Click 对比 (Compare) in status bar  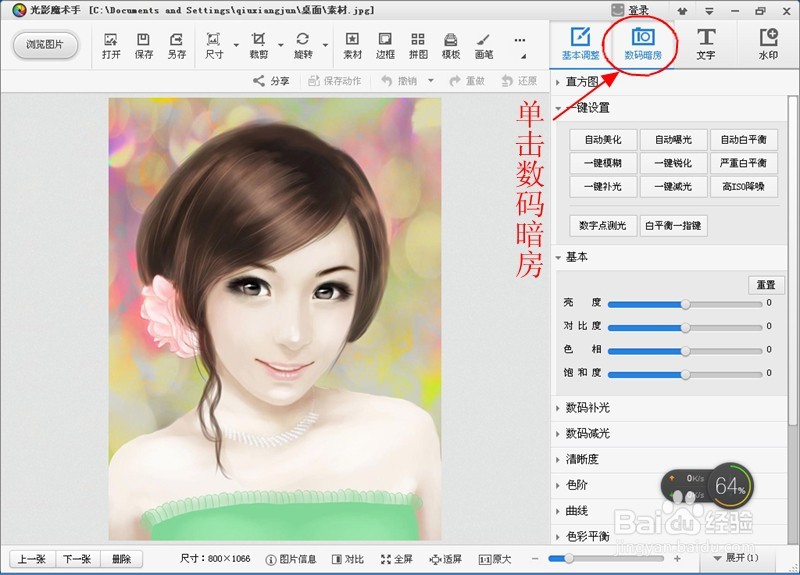[x=347, y=559]
